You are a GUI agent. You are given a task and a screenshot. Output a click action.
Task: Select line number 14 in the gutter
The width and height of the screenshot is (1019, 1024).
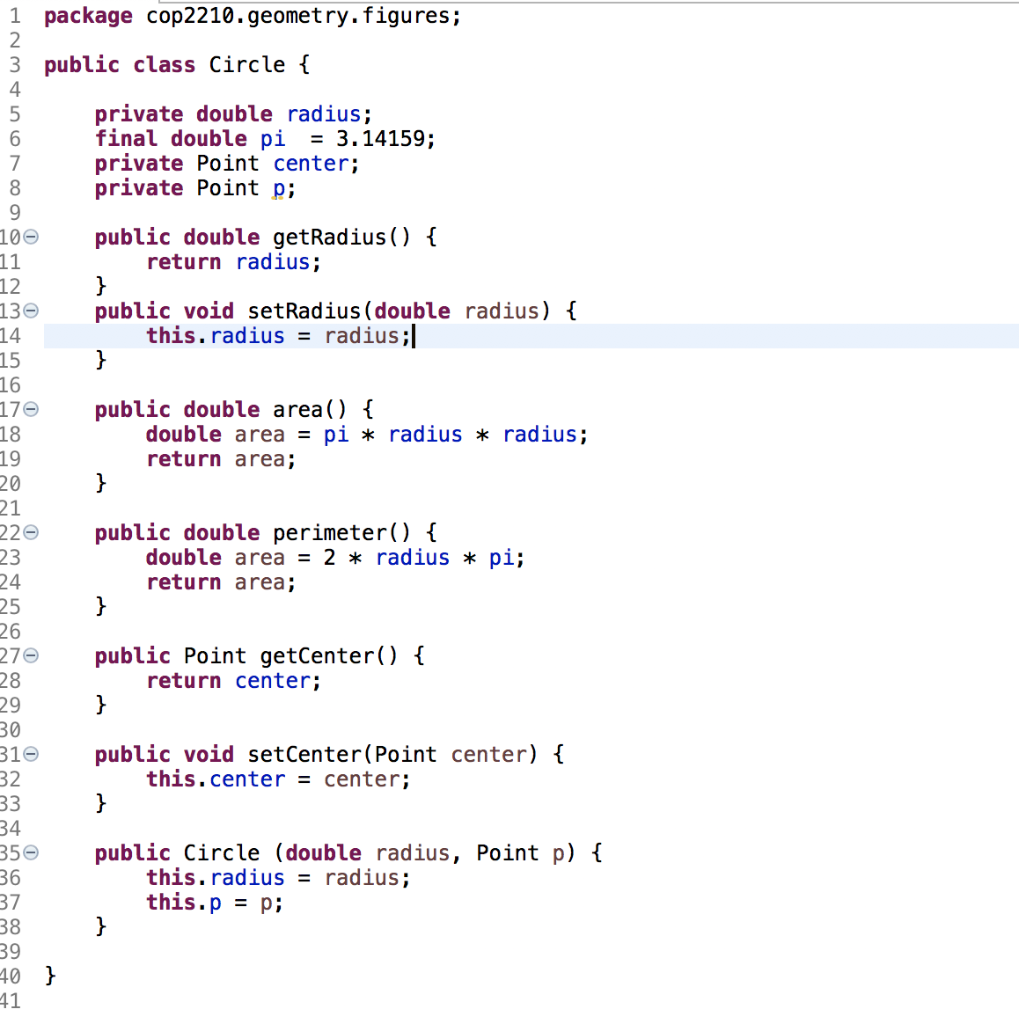point(14,335)
